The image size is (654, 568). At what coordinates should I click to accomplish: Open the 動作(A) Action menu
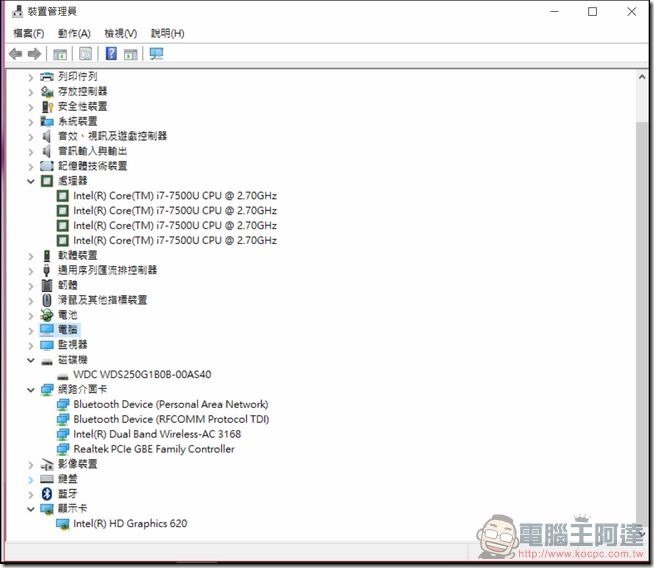(x=74, y=33)
